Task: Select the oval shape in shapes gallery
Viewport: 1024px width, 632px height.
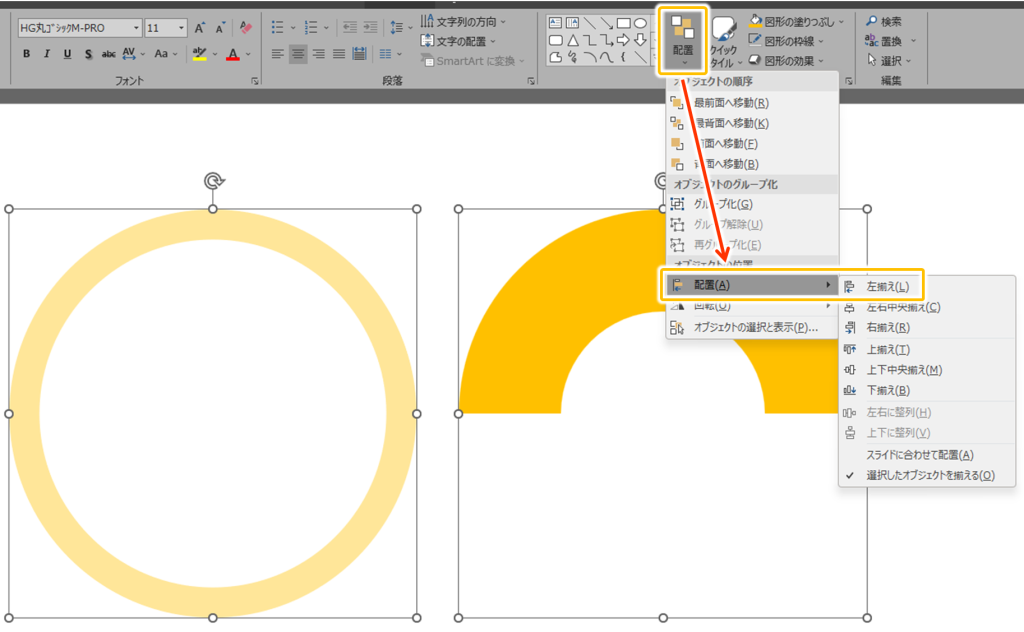Action: click(640, 22)
